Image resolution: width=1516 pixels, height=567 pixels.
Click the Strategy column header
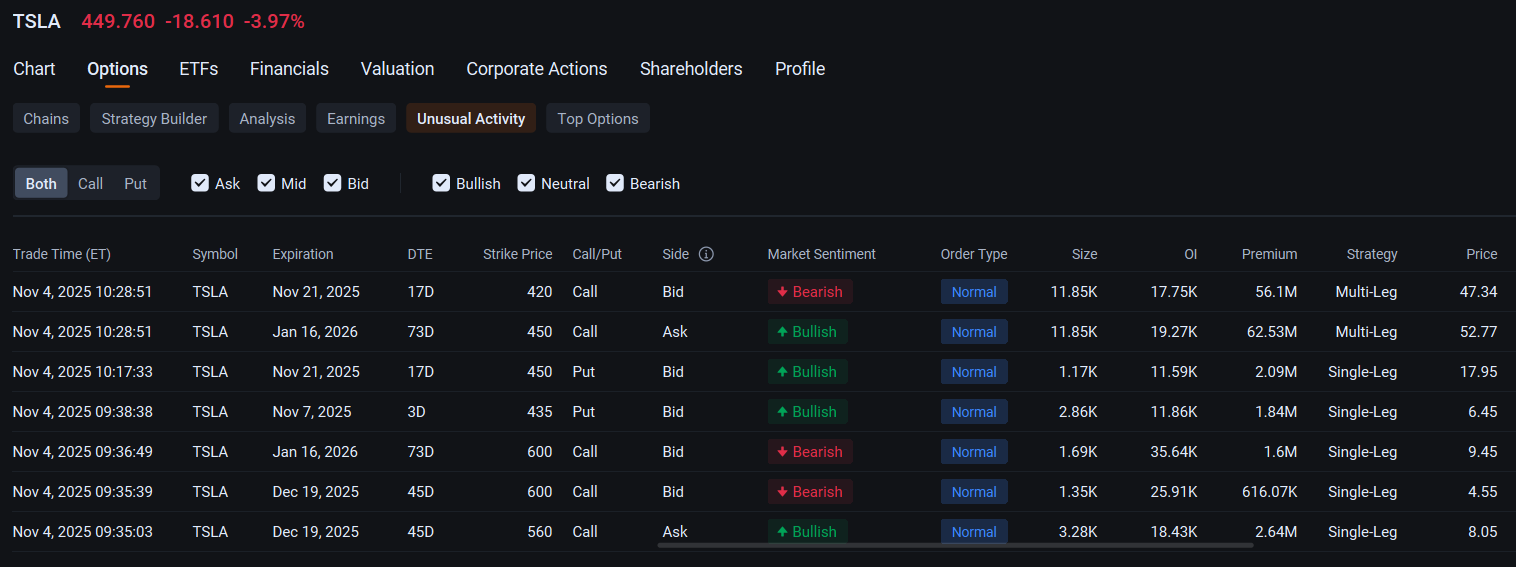click(1372, 254)
